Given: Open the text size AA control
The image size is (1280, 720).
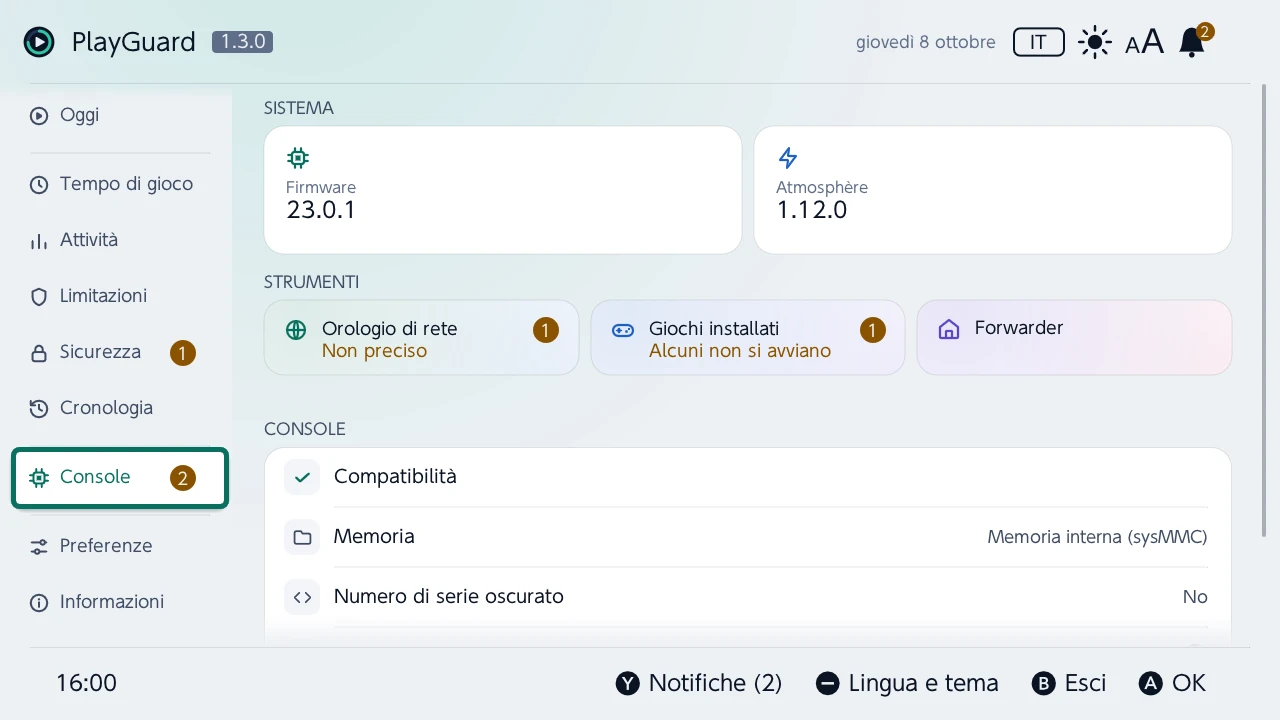Looking at the screenshot, I should point(1144,43).
